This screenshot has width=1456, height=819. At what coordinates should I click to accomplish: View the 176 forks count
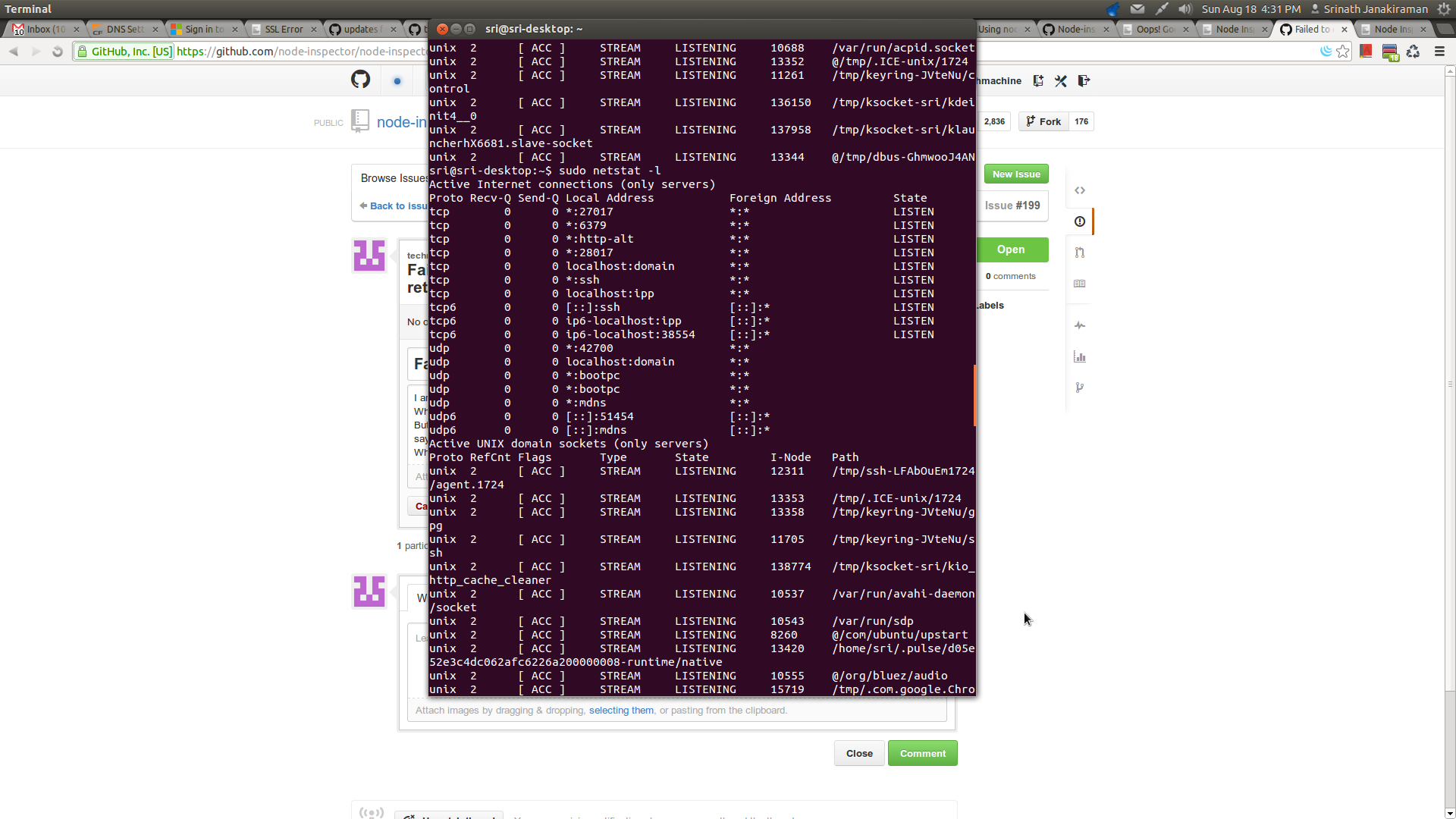click(x=1081, y=121)
